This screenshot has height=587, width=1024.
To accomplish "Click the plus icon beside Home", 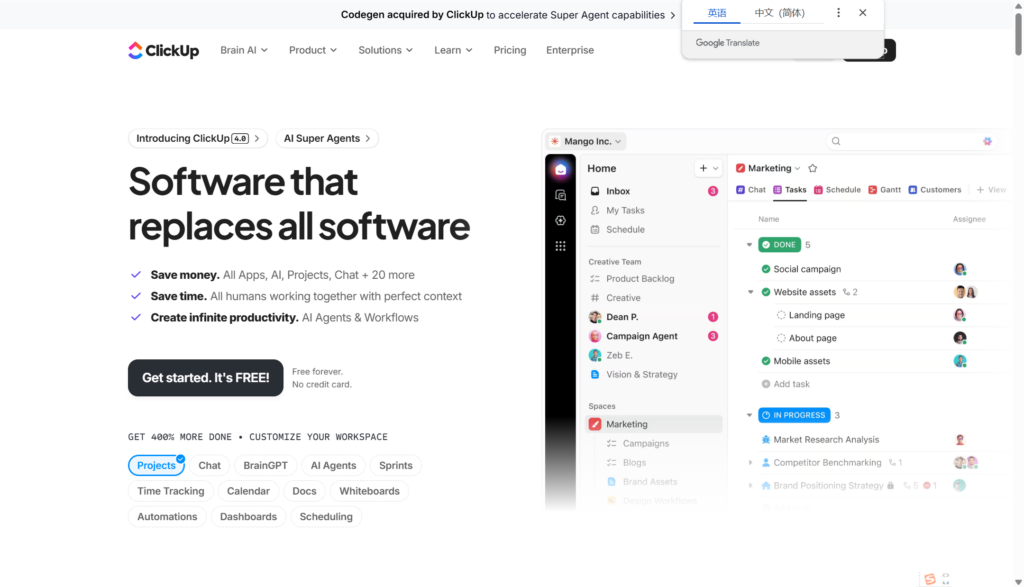I will pyautogui.click(x=703, y=168).
